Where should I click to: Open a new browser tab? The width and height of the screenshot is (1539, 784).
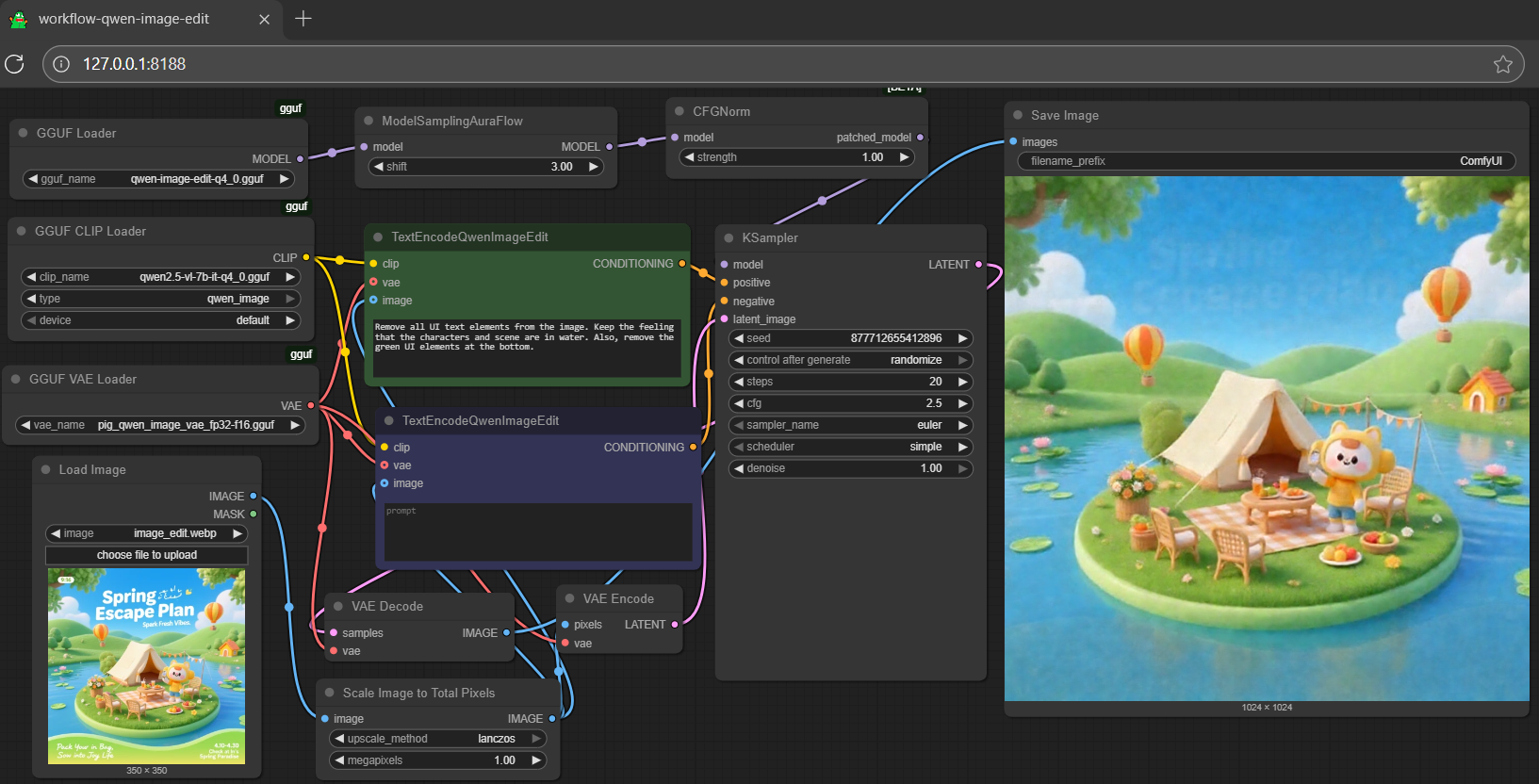(303, 19)
